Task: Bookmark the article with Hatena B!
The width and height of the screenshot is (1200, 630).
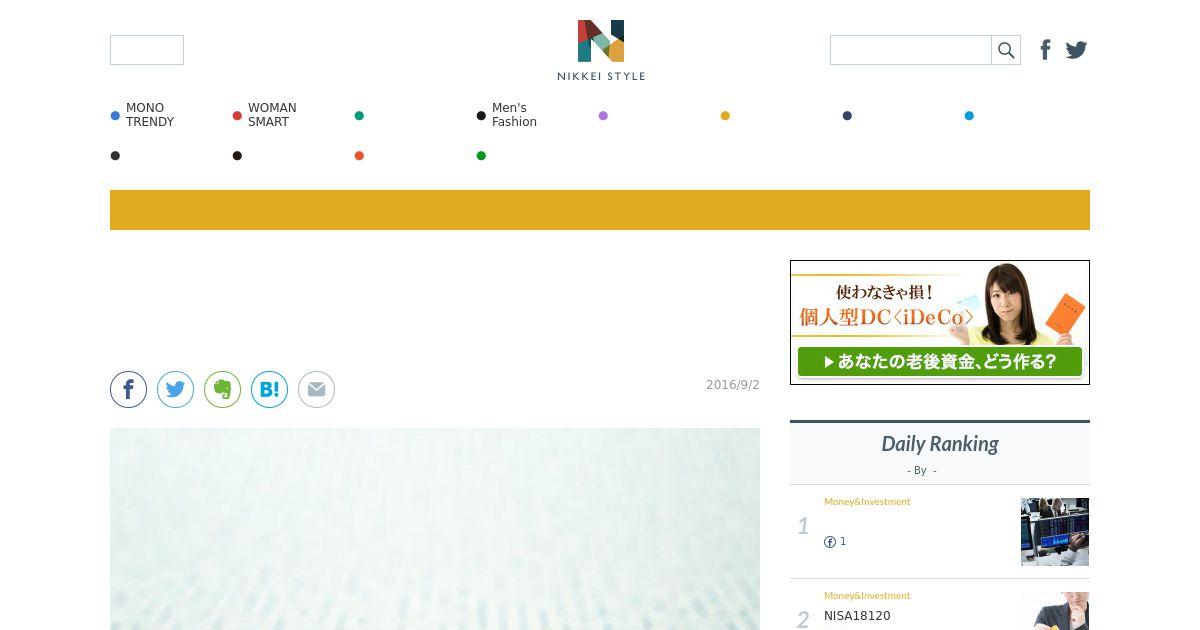Action: point(269,390)
